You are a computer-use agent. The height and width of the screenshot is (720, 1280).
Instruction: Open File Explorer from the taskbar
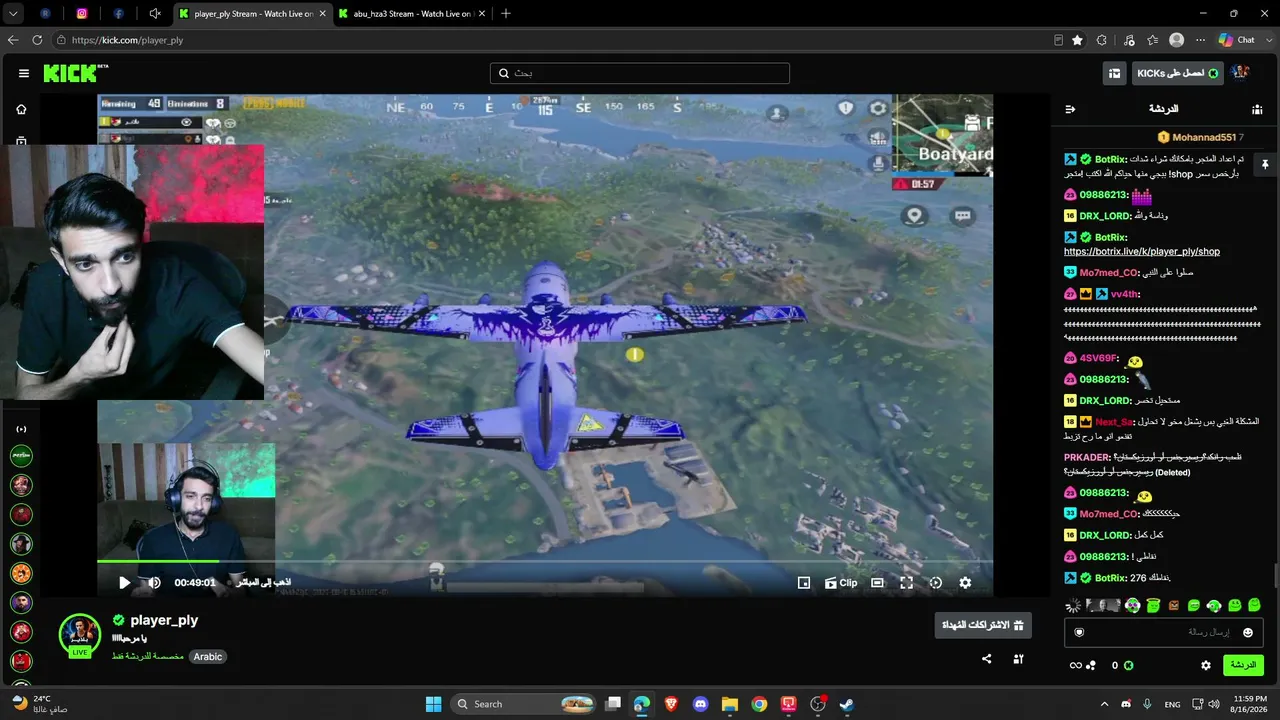(x=729, y=704)
